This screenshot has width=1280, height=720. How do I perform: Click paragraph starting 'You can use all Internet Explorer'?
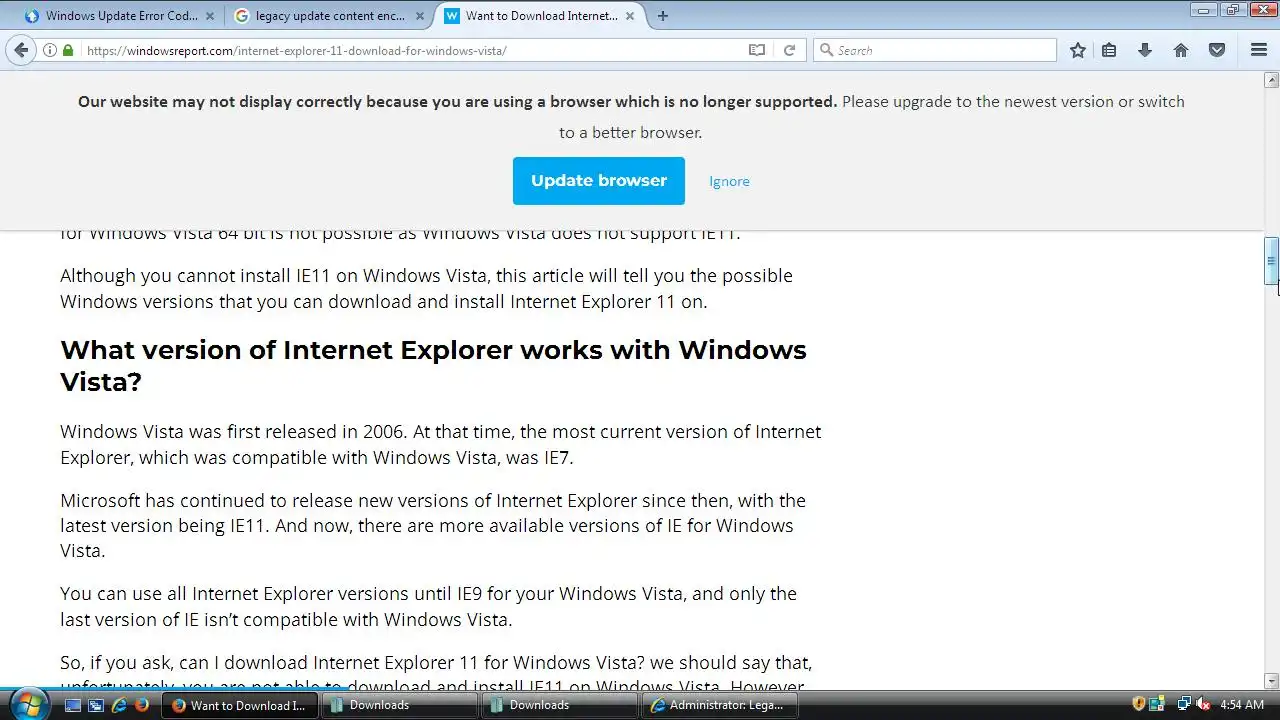pyautogui.click(x=428, y=606)
